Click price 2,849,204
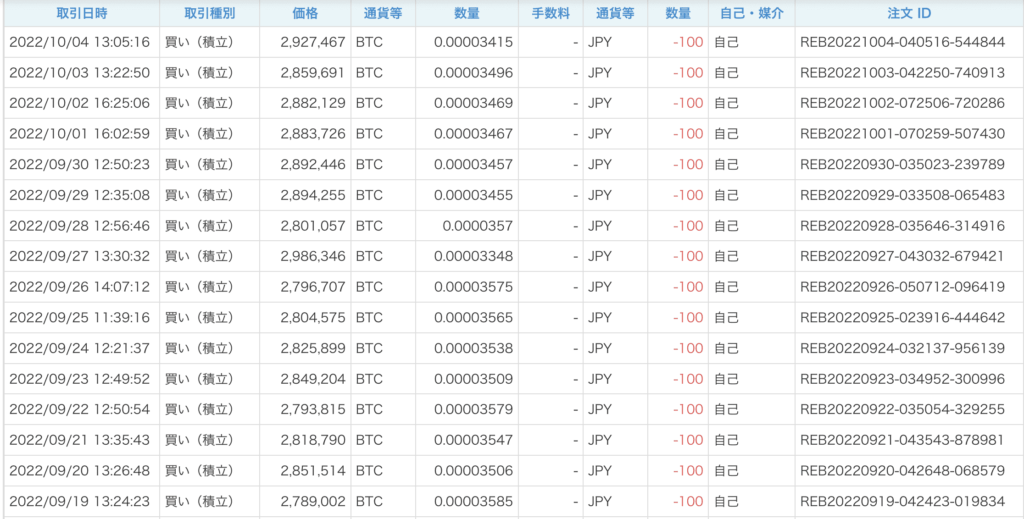The width and height of the screenshot is (1024, 519). (313, 379)
